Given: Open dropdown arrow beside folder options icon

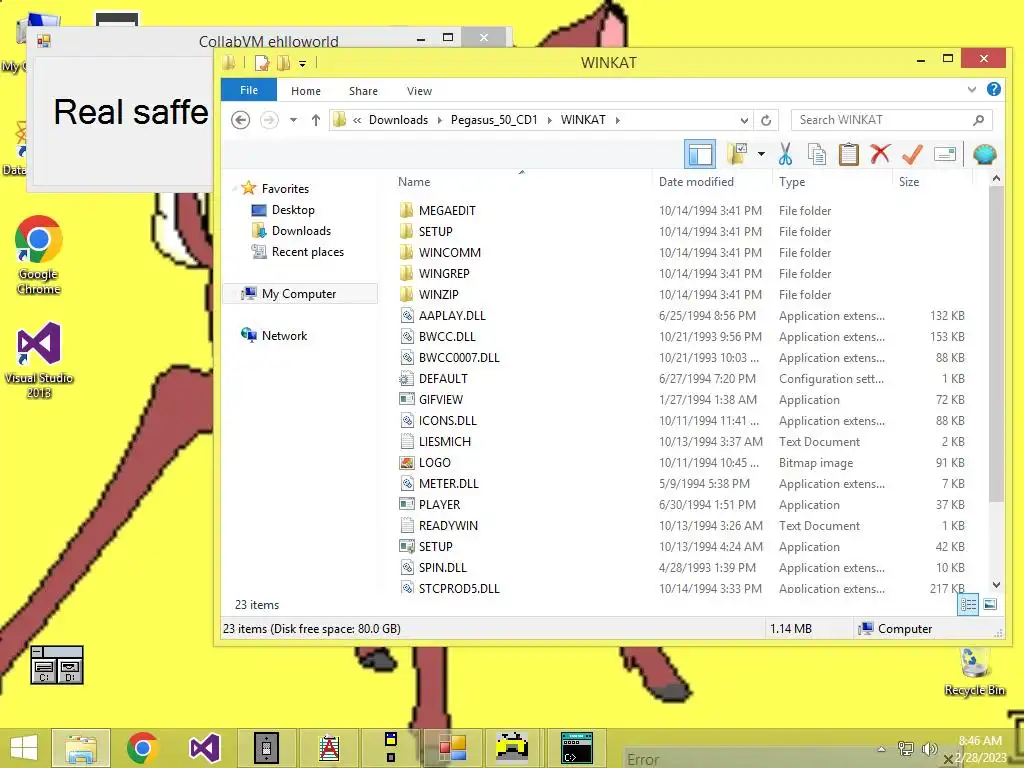Looking at the screenshot, I should tap(761, 154).
